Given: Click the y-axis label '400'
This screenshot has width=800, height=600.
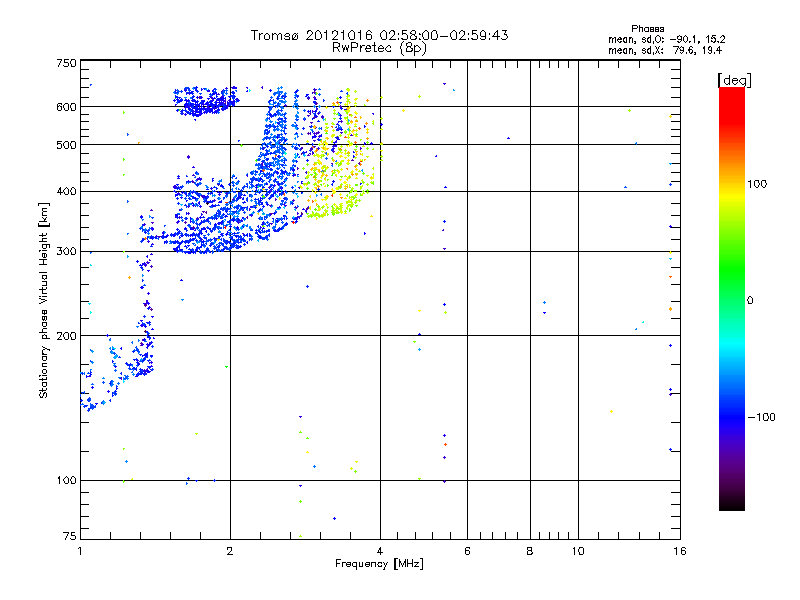Looking at the screenshot, I should pos(66,192).
